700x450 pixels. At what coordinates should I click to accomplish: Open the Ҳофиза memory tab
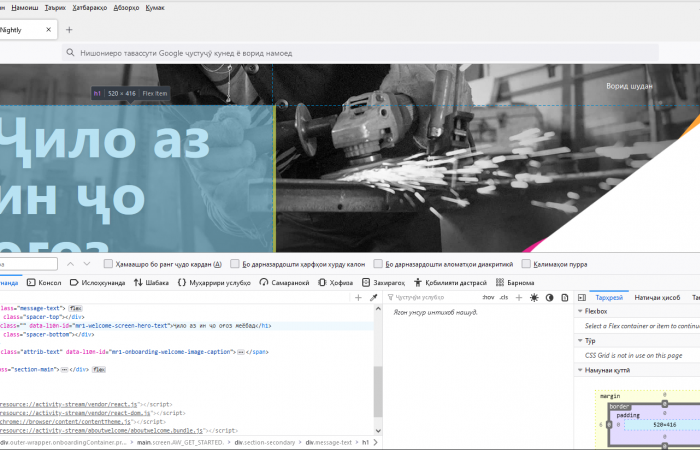[x=335, y=283]
